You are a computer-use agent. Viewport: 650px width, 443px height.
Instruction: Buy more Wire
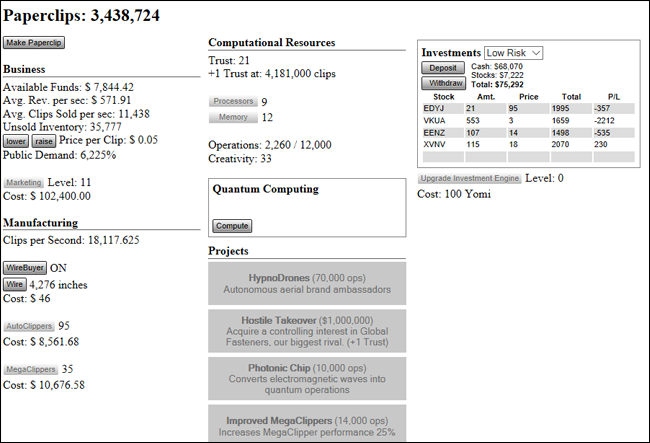point(15,284)
